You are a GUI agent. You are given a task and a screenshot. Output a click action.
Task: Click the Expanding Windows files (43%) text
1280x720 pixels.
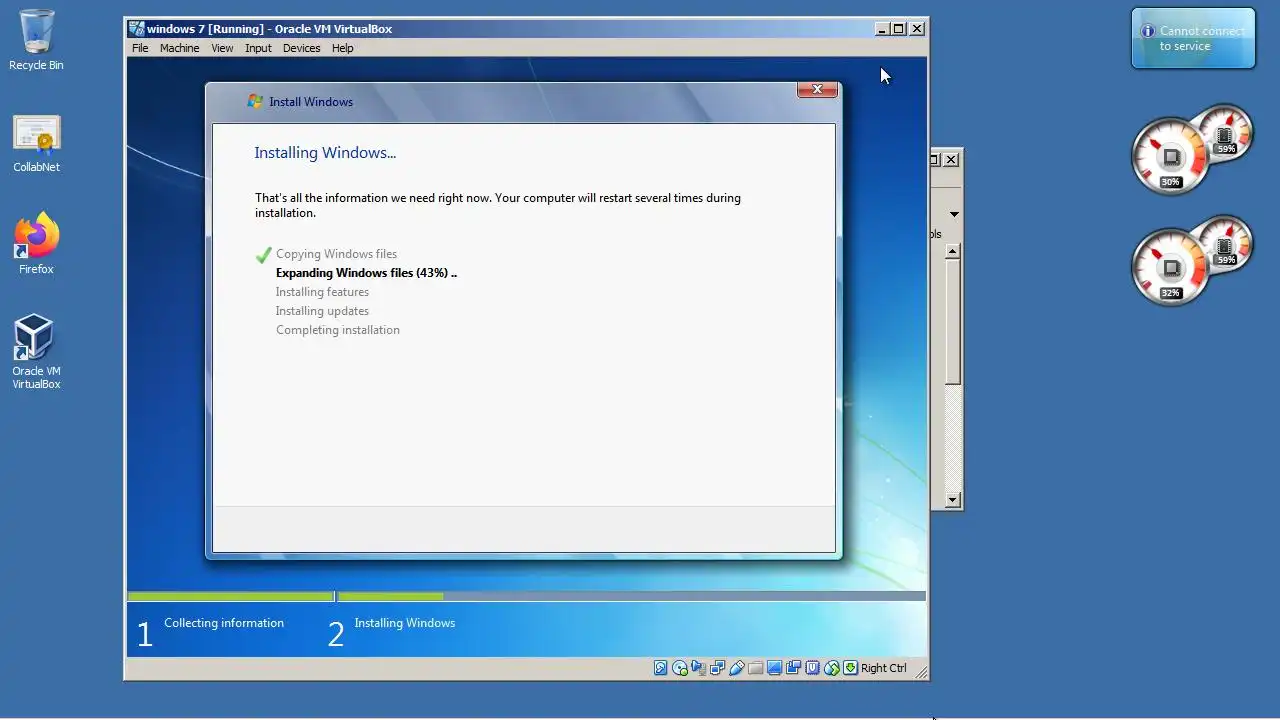[366, 273]
